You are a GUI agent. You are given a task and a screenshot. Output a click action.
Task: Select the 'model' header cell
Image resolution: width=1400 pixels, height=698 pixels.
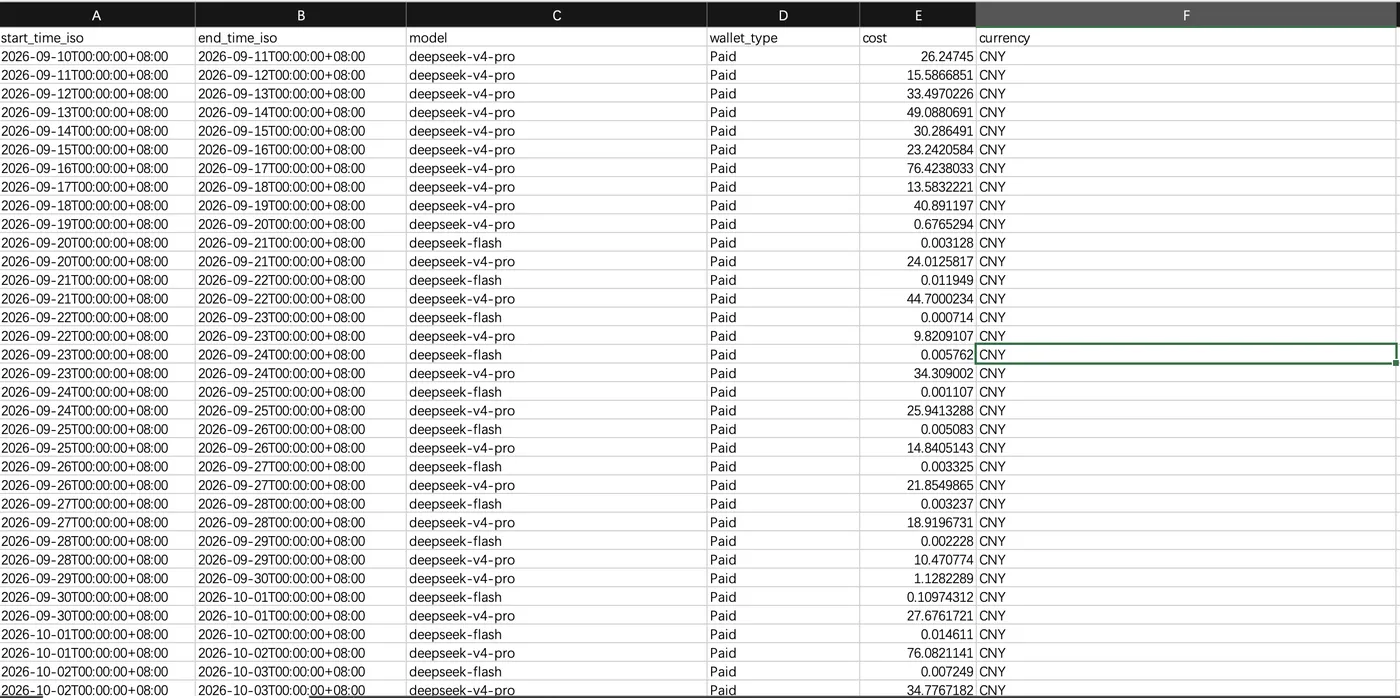(x=556, y=38)
